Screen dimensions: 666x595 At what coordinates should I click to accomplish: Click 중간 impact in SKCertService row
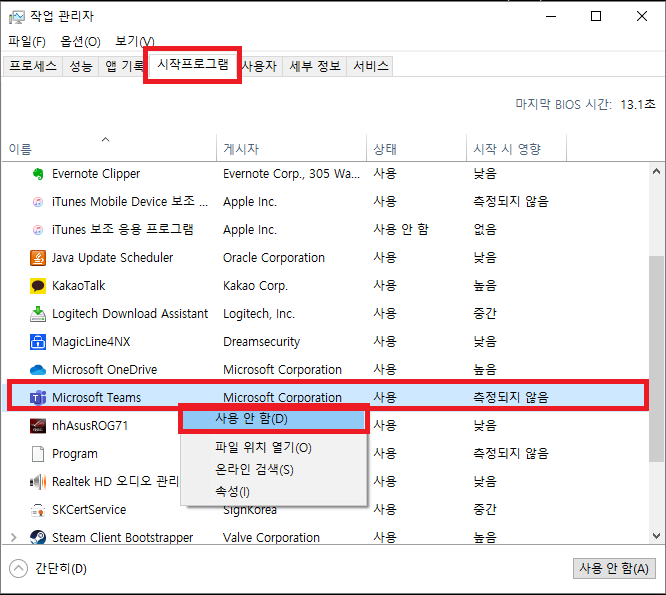[485, 510]
